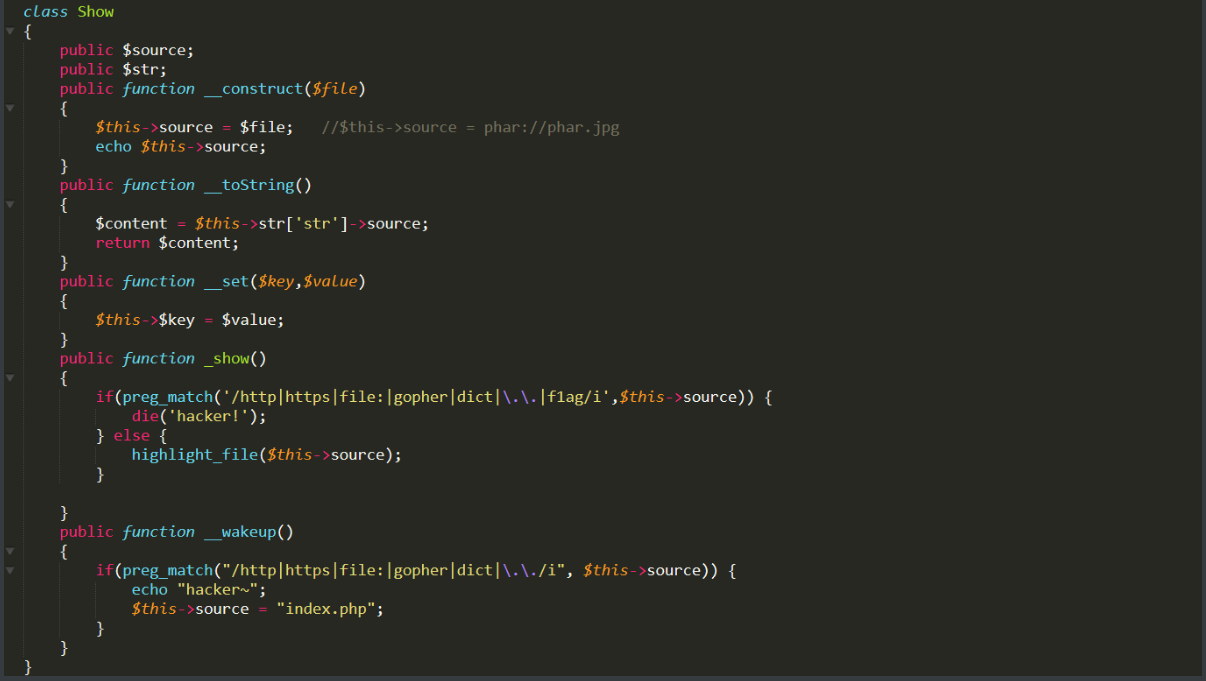Click '$value;' in the __set body
This screenshot has height=681, width=1206.
tap(253, 320)
